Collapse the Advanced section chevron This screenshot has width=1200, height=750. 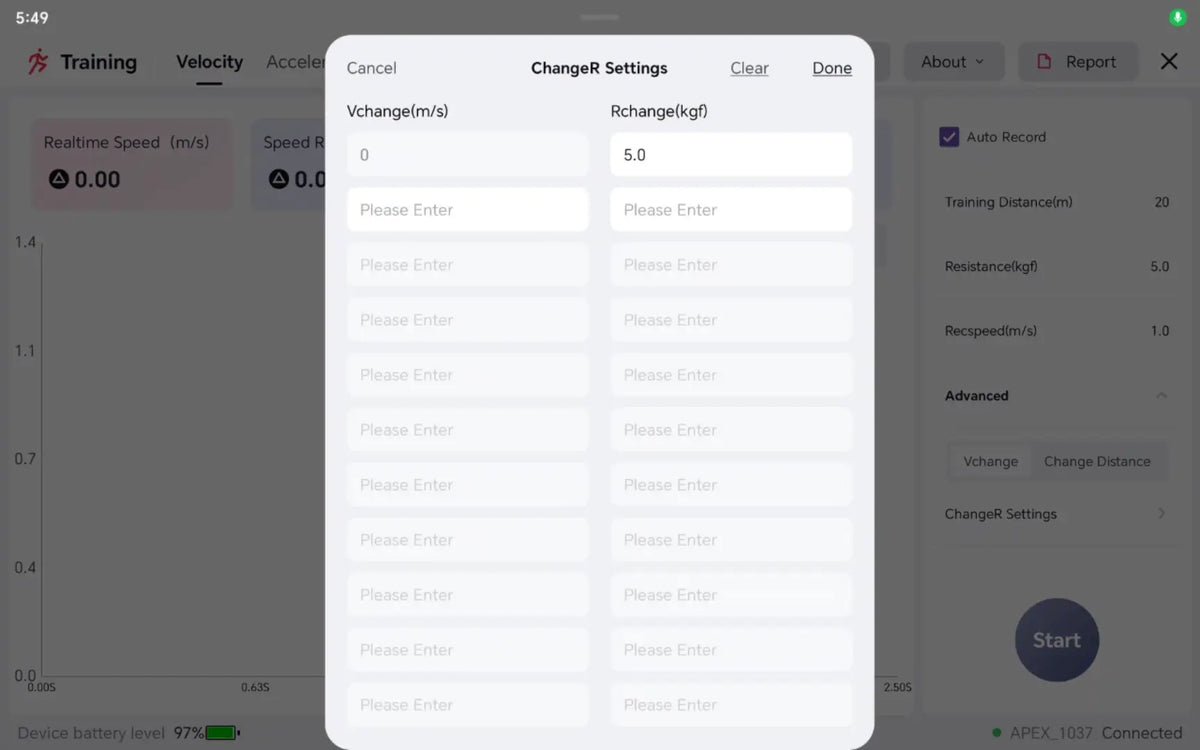tap(1161, 396)
